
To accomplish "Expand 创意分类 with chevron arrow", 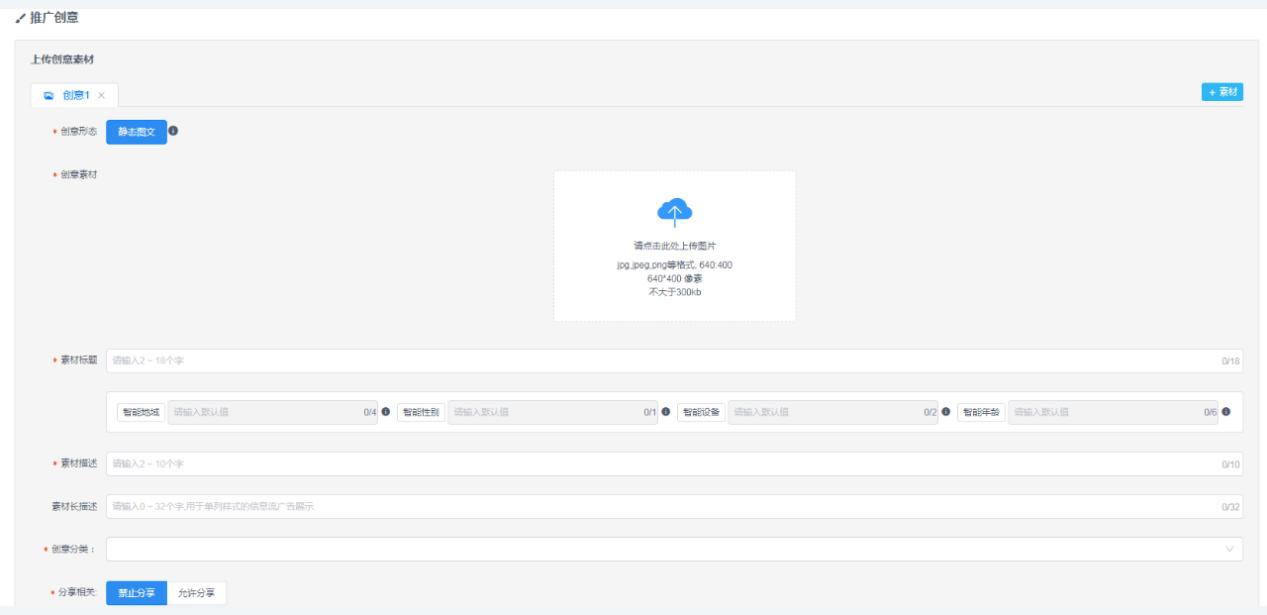I will click(1229, 549).
